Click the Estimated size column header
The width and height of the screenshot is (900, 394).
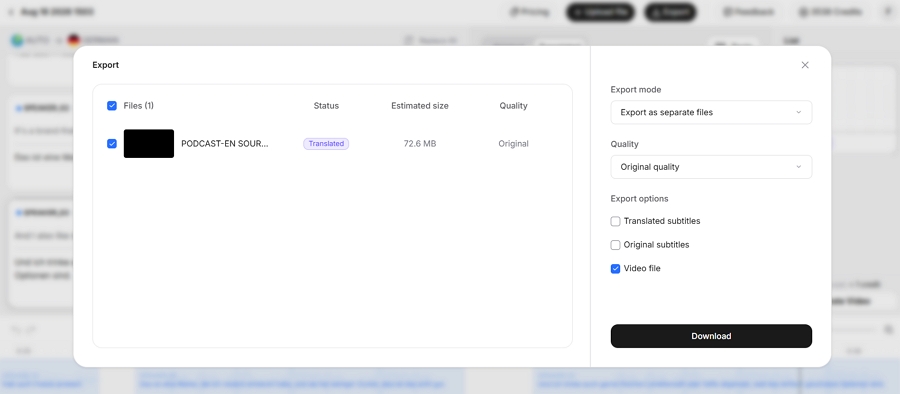420,106
